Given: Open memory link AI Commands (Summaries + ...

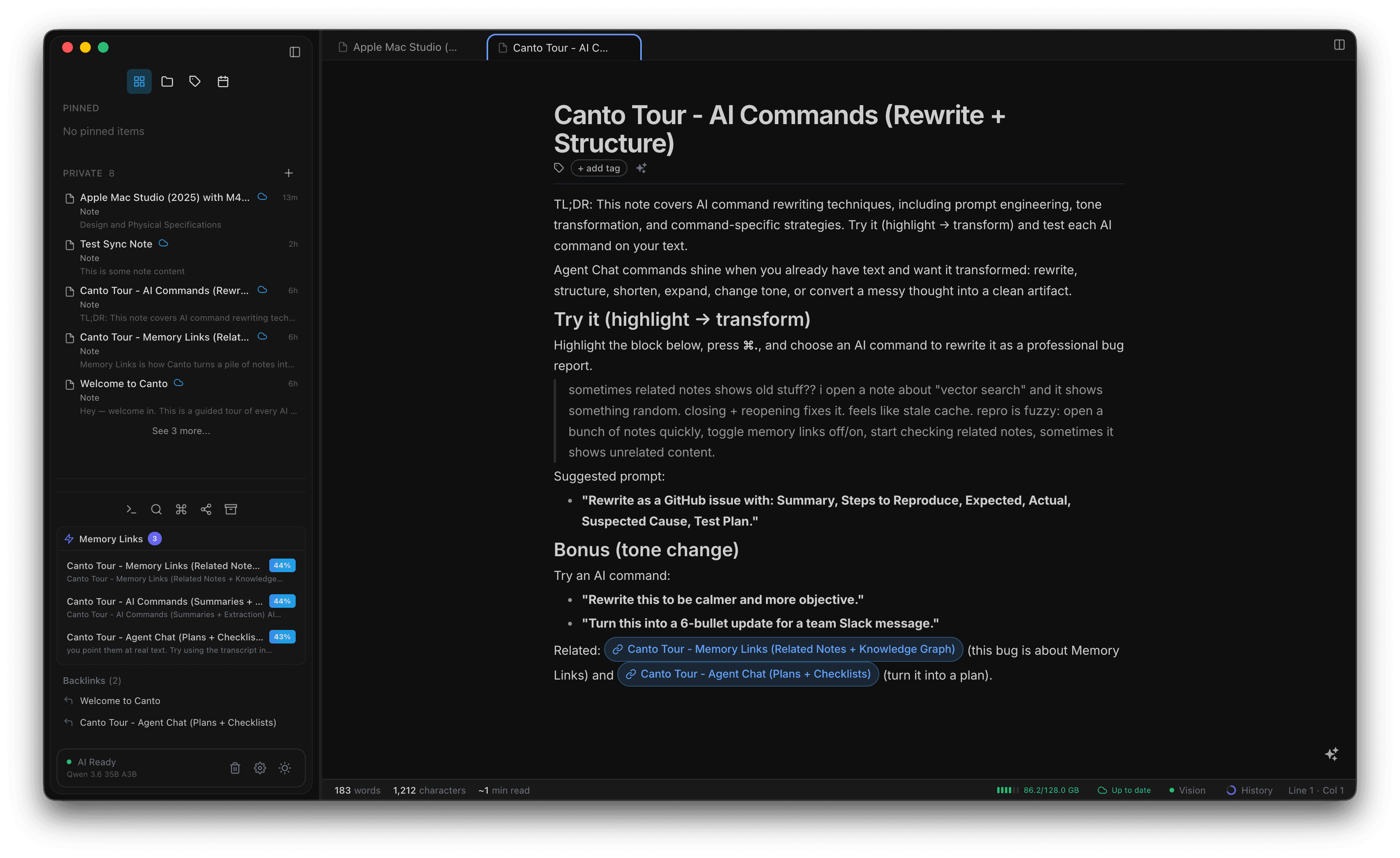Looking at the screenshot, I should [x=181, y=607].
